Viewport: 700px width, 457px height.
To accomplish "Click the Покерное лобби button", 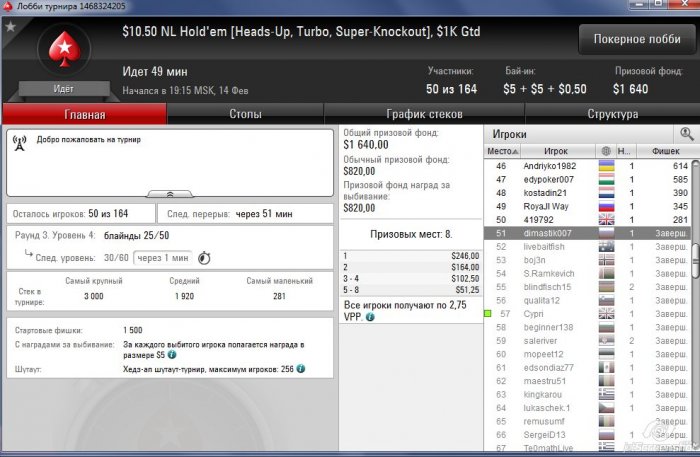I will click(637, 39).
